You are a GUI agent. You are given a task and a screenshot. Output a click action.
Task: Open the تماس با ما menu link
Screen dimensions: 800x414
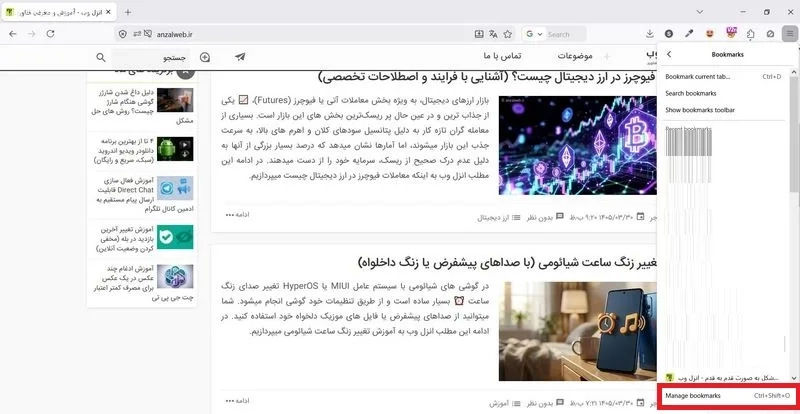tap(503, 55)
